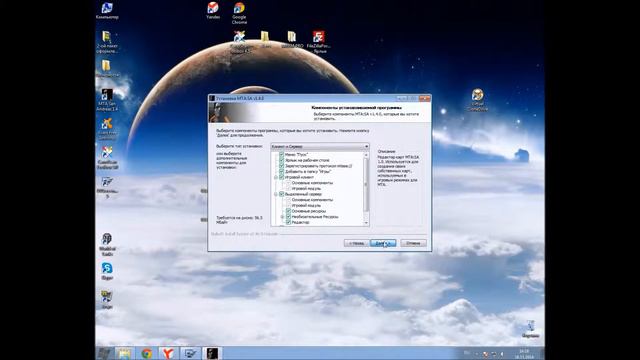Image resolution: width=640 pixels, height=360 pixels.
Task: Toggle the Зарегистрировать протокол mtasa:// checkbox
Action: 281,166
